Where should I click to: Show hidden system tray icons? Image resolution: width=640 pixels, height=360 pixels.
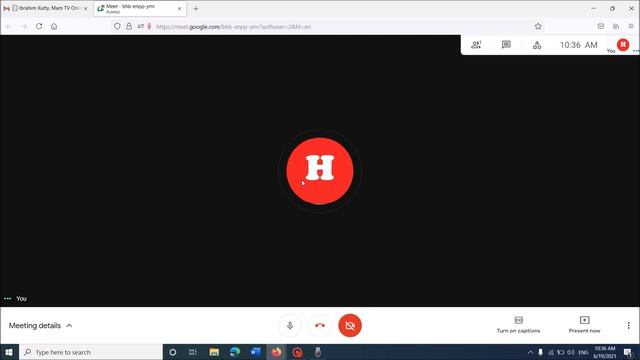click(530, 352)
